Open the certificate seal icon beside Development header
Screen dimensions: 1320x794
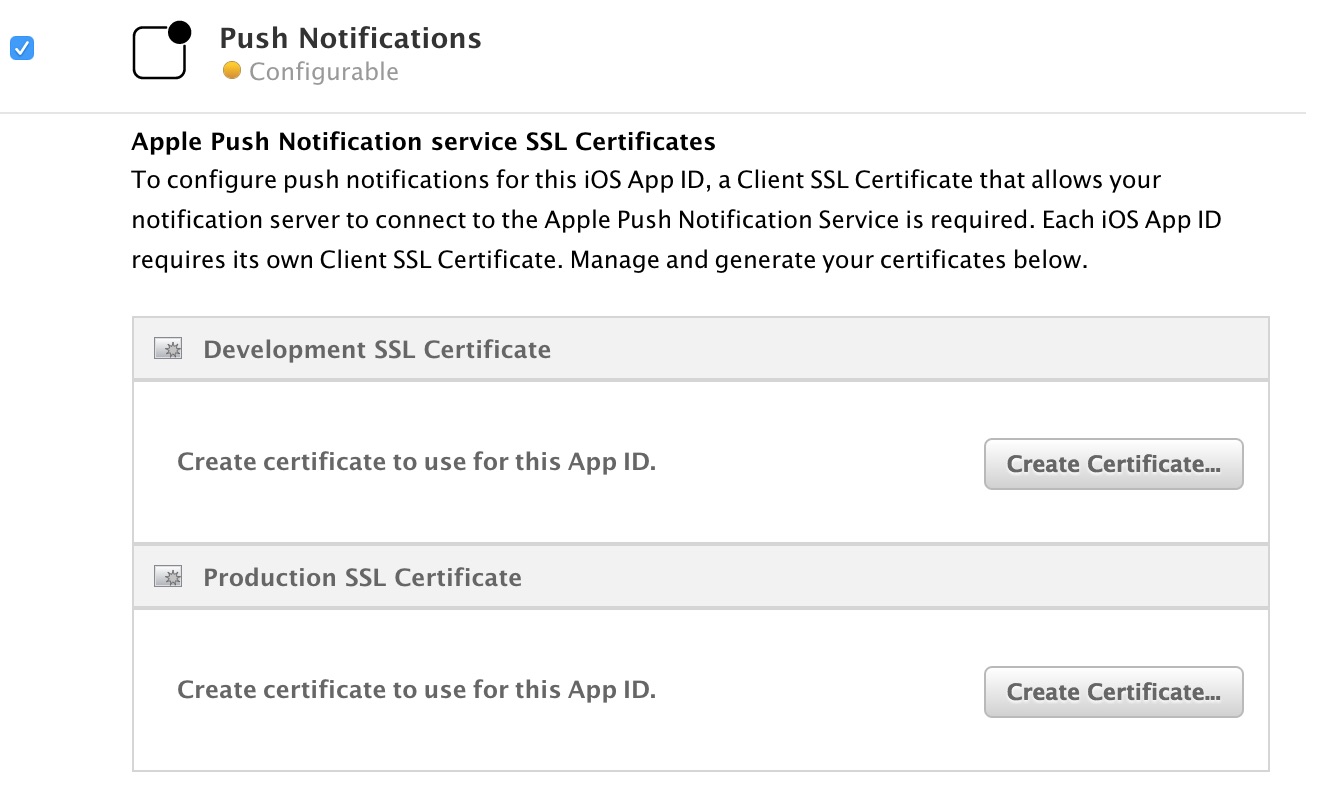[x=167, y=348]
